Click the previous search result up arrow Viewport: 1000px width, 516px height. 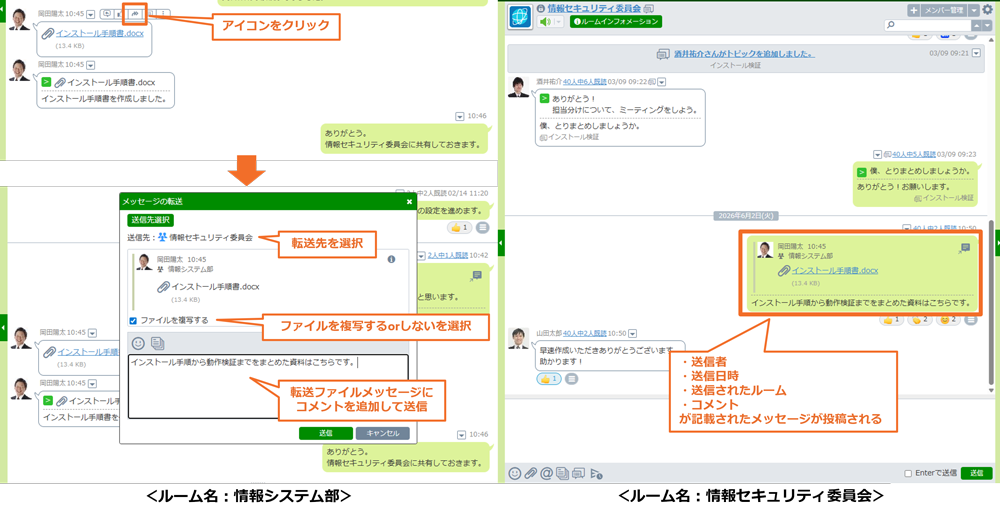pos(976,25)
